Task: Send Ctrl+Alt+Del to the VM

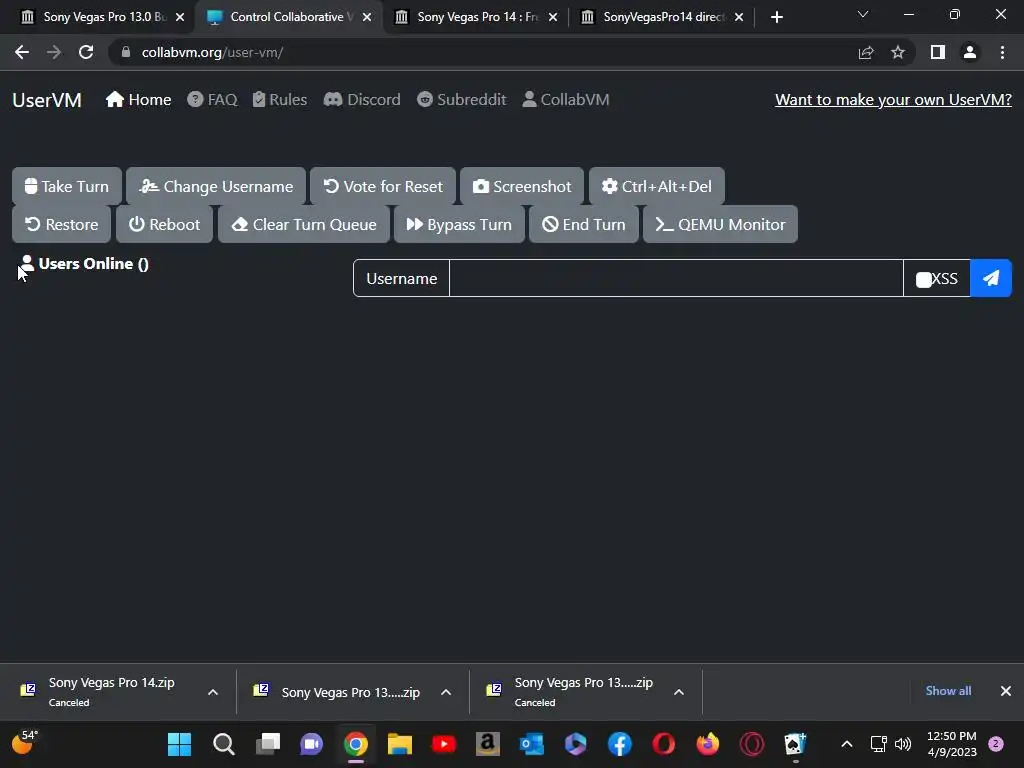Action: (656, 186)
